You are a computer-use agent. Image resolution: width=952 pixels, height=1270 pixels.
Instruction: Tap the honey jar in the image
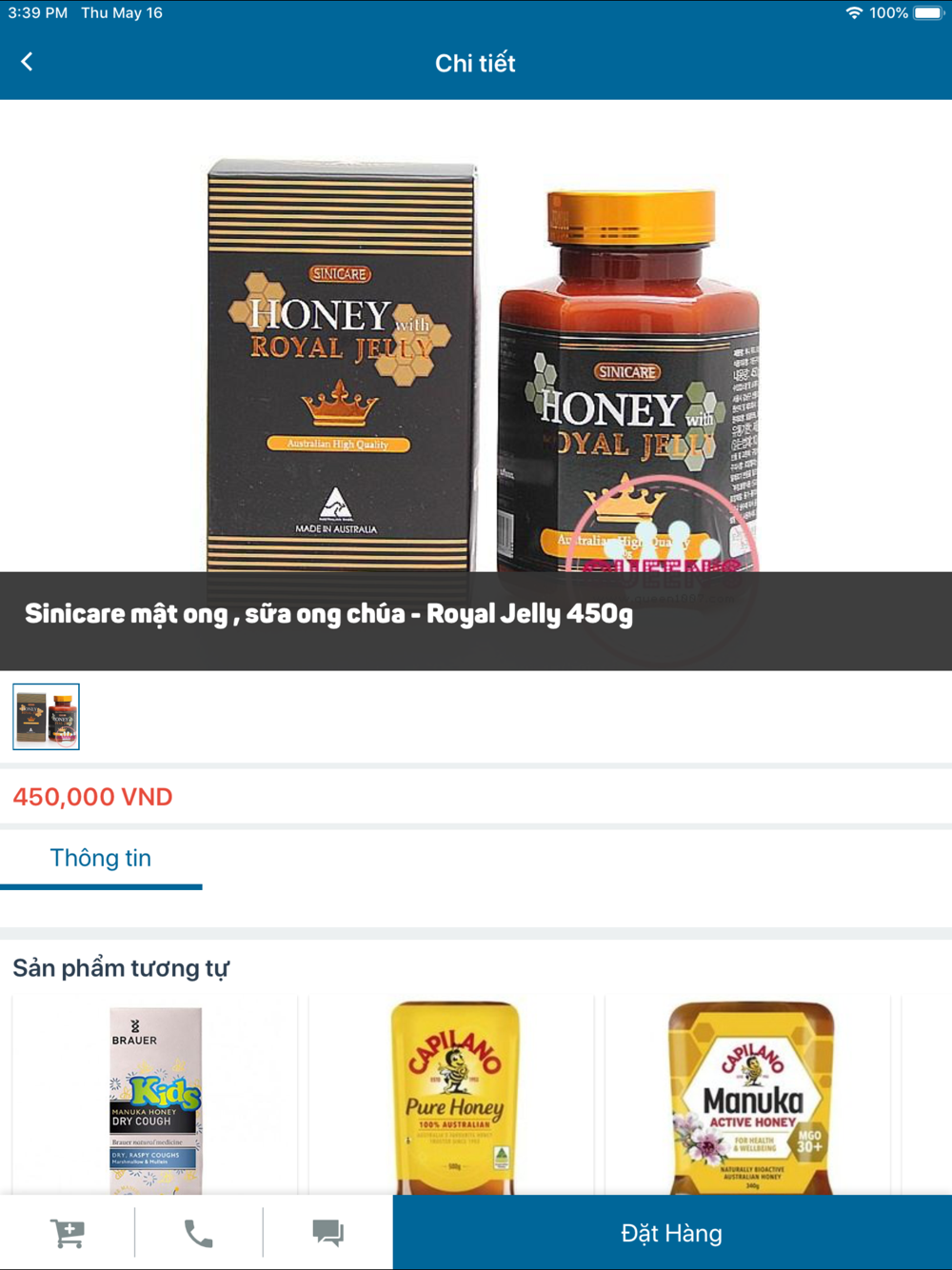[630, 381]
